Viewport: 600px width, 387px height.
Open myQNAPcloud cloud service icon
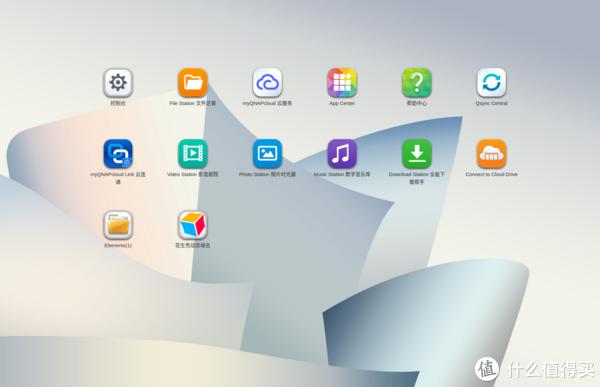pos(267,83)
